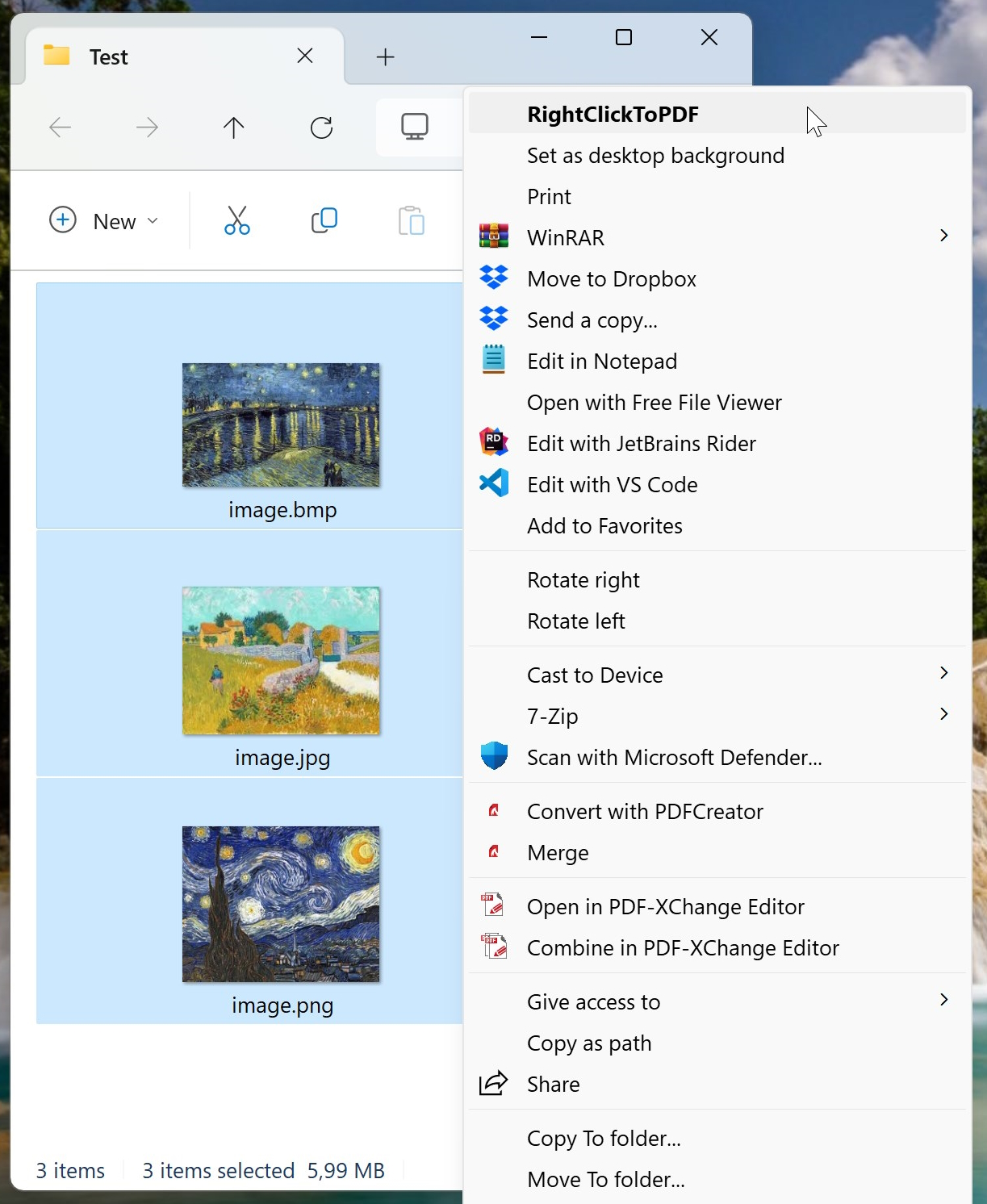Screen dimensions: 987x1204
Task: Click the image.jpg file name
Action: point(282,758)
